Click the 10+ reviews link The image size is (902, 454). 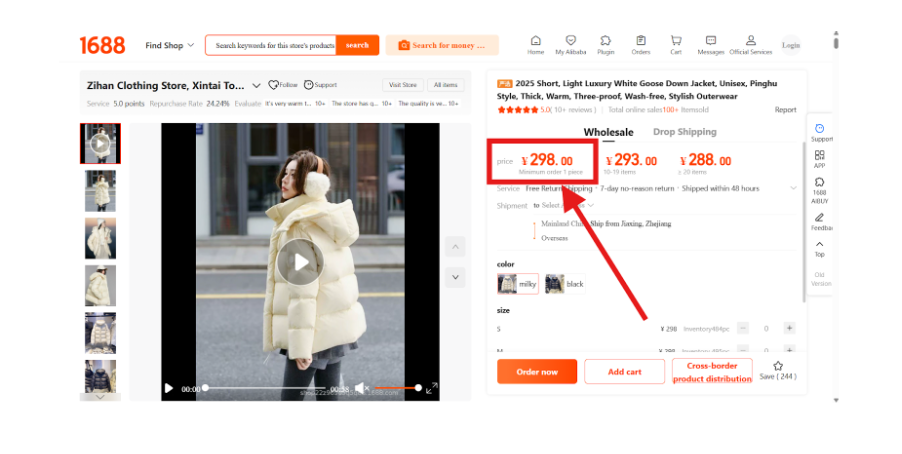coord(574,110)
